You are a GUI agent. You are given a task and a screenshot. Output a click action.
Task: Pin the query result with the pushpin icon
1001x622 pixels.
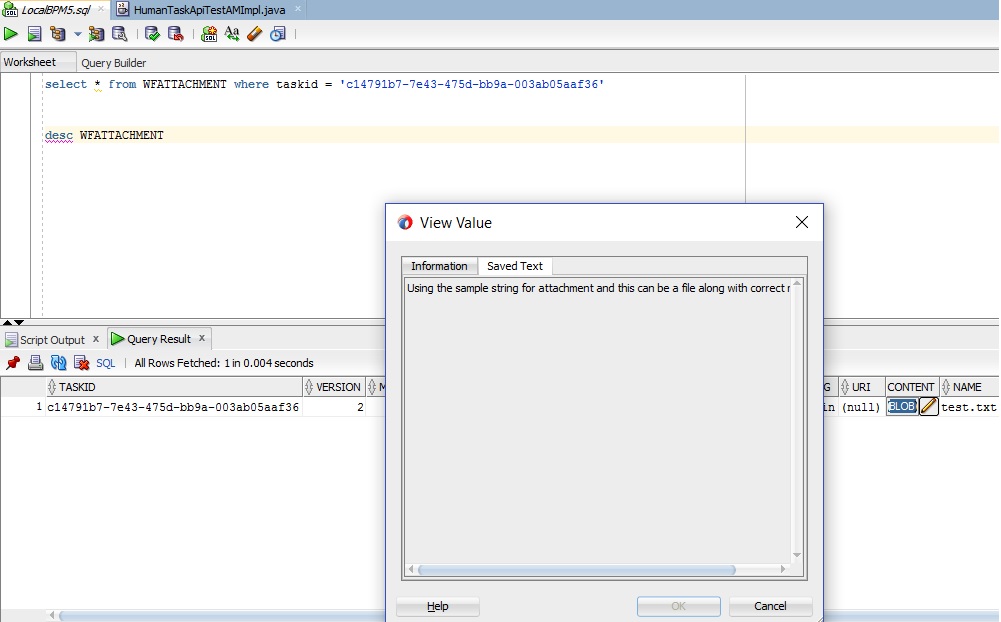(x=13, y=363)
